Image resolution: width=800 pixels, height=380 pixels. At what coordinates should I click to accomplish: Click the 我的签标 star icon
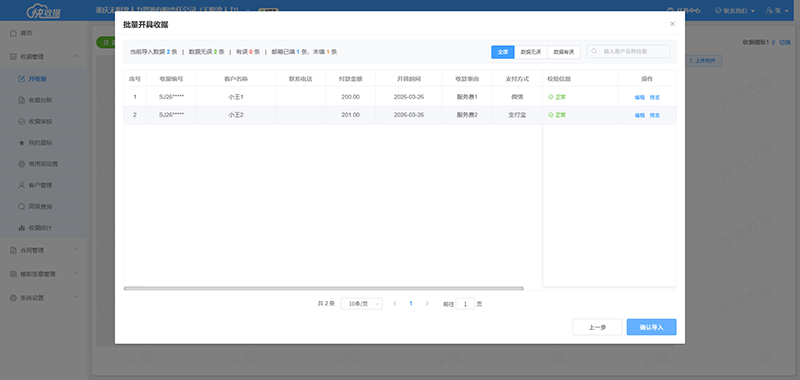point(21,143)
